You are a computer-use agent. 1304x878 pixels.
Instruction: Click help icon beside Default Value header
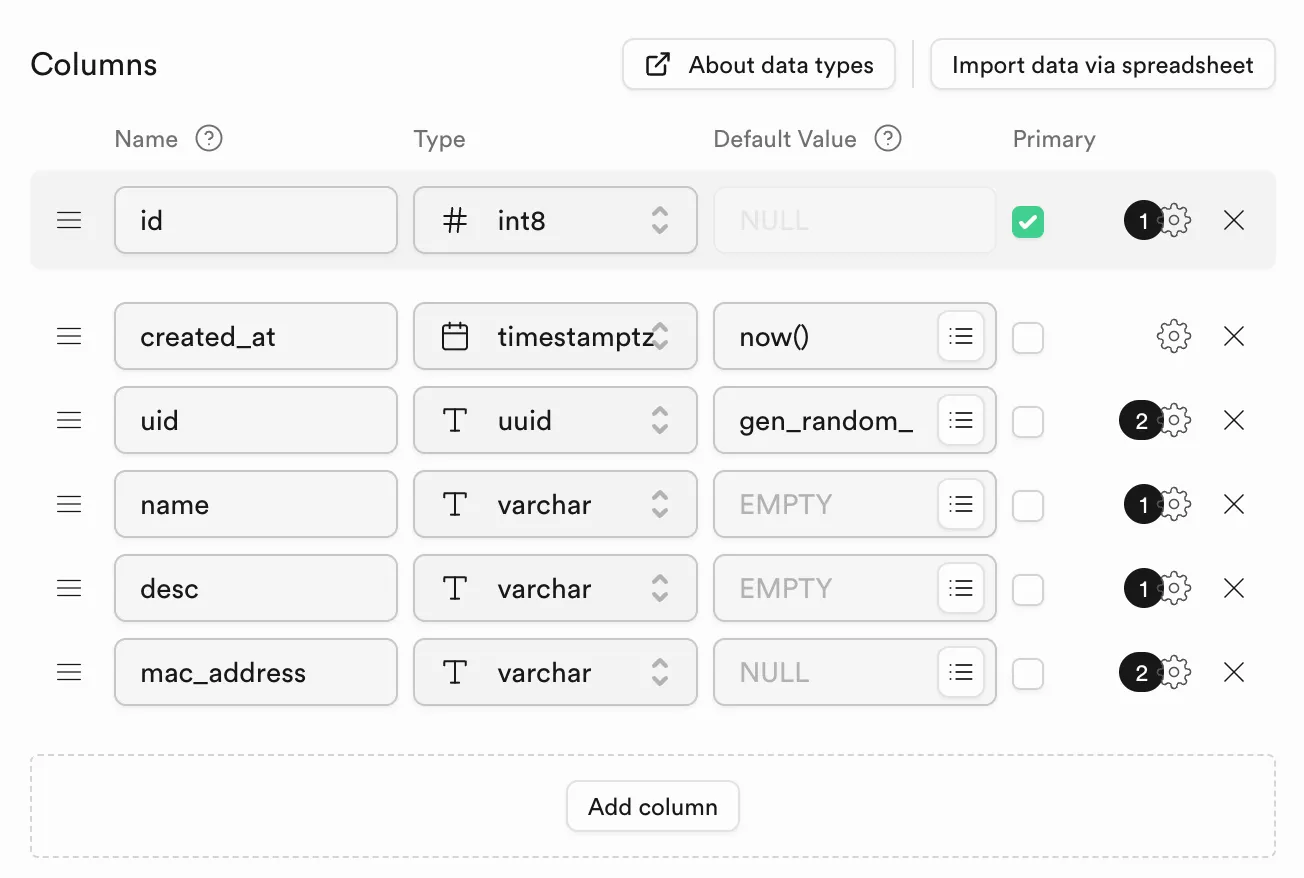(888, 139)
